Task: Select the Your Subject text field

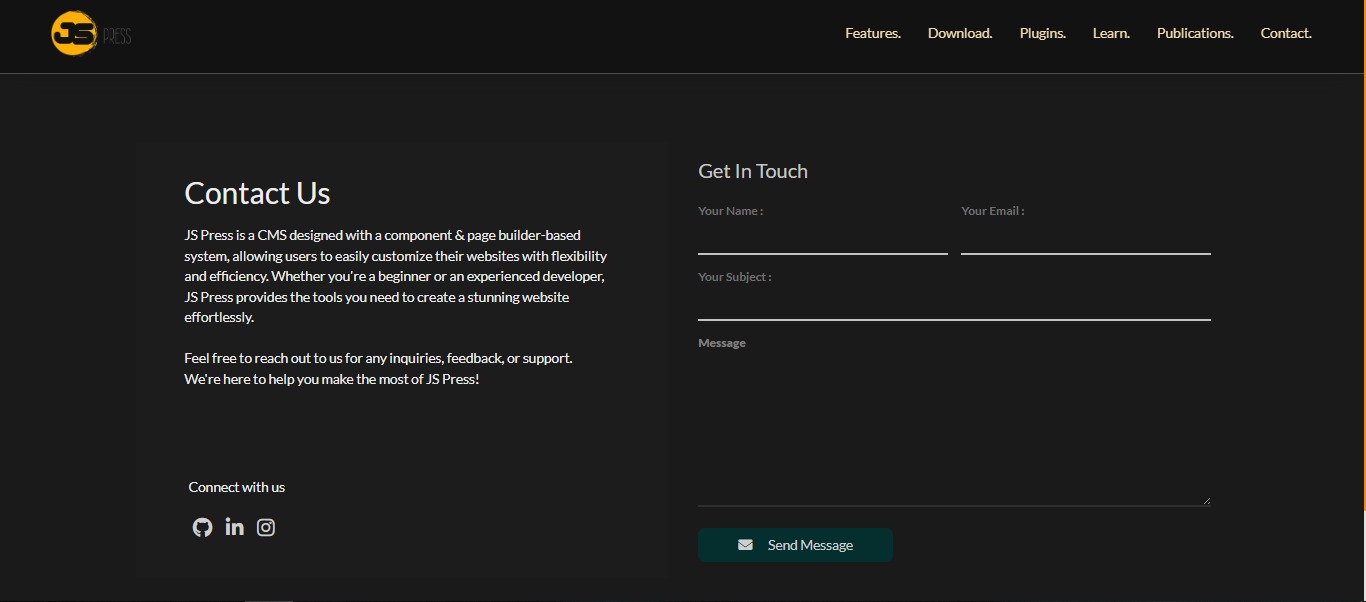Action: coord(953,304)
